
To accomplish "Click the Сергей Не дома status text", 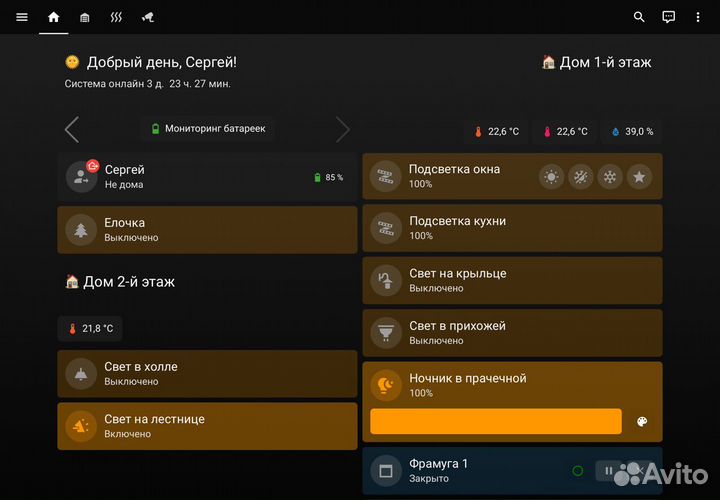I will point(124,185).
